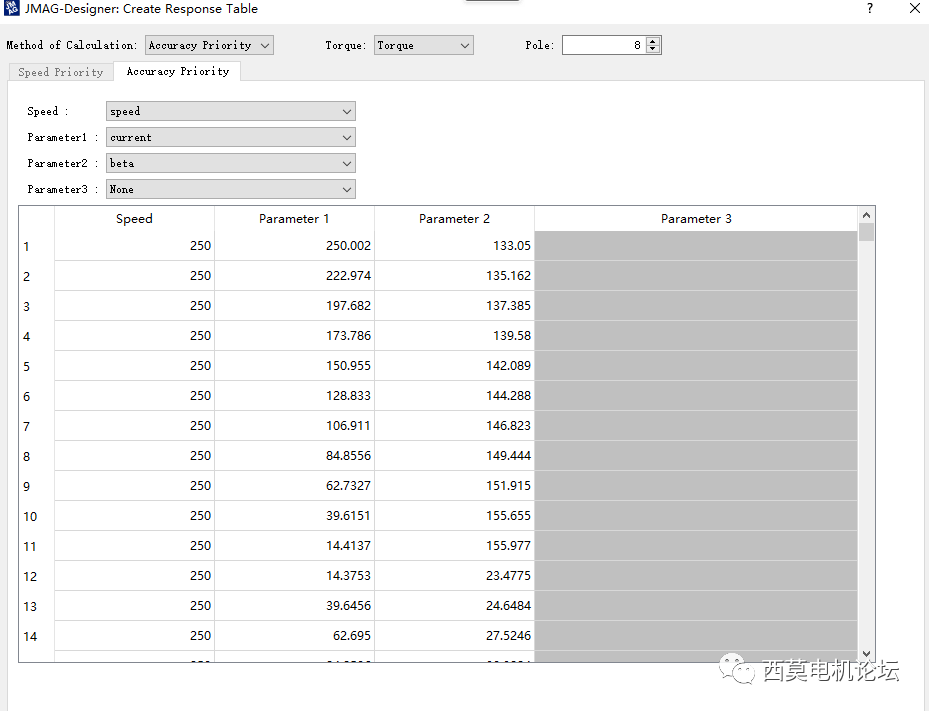Click the Parameter 3 column header
Image resolution: width=929 pixels, height=711 pixels.
tap(696, 219)
